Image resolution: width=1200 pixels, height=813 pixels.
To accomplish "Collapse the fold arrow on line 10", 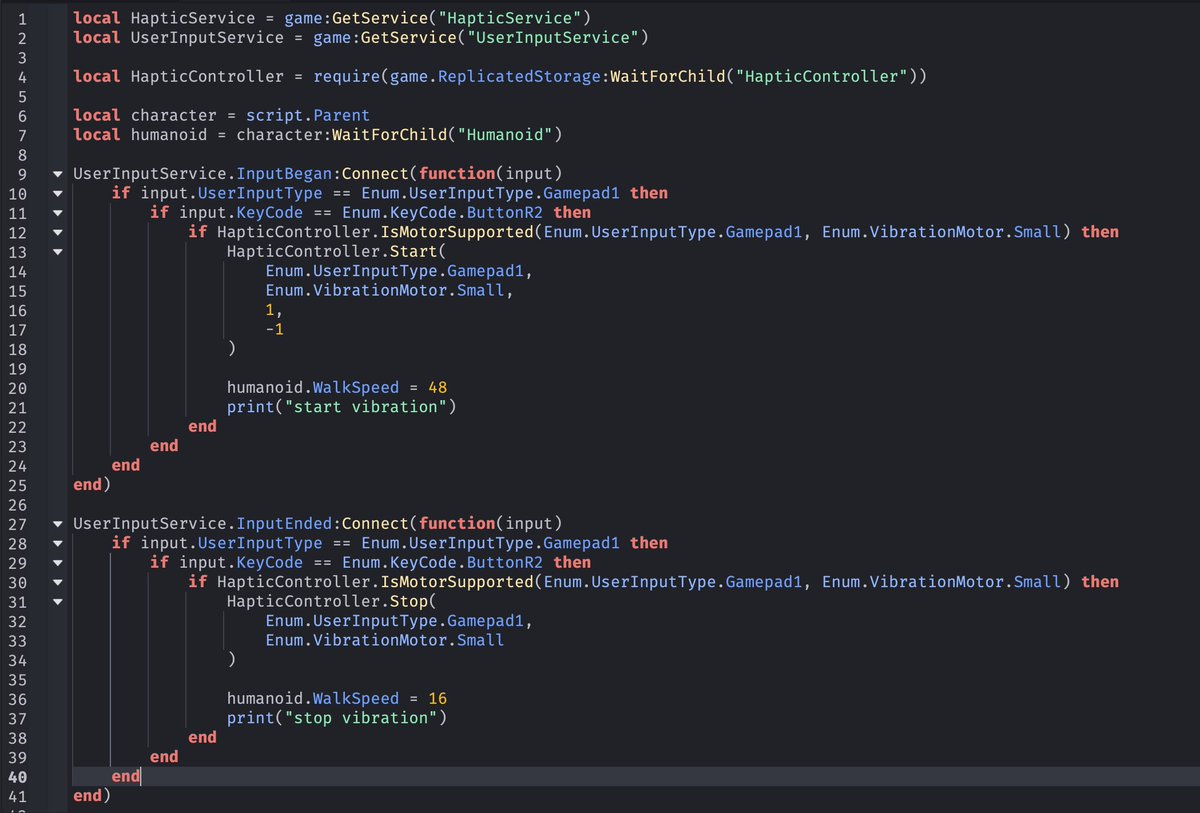I will tap(57, 192).
